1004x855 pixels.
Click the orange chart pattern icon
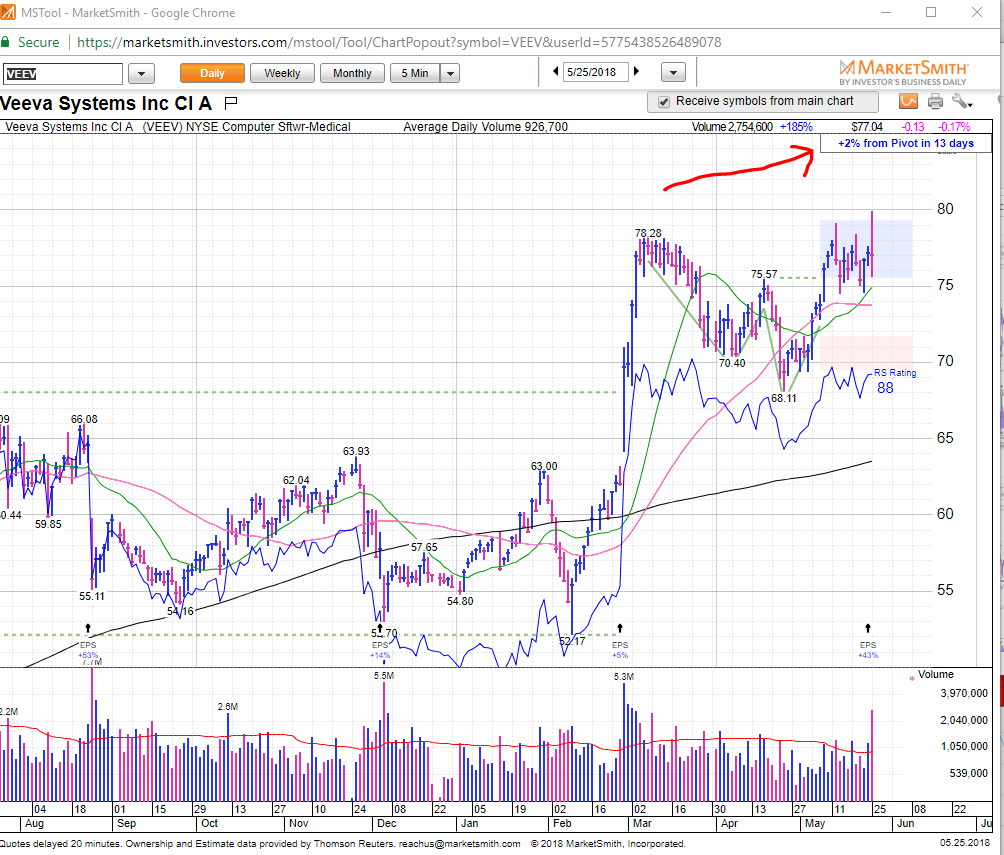pos(908,101)
